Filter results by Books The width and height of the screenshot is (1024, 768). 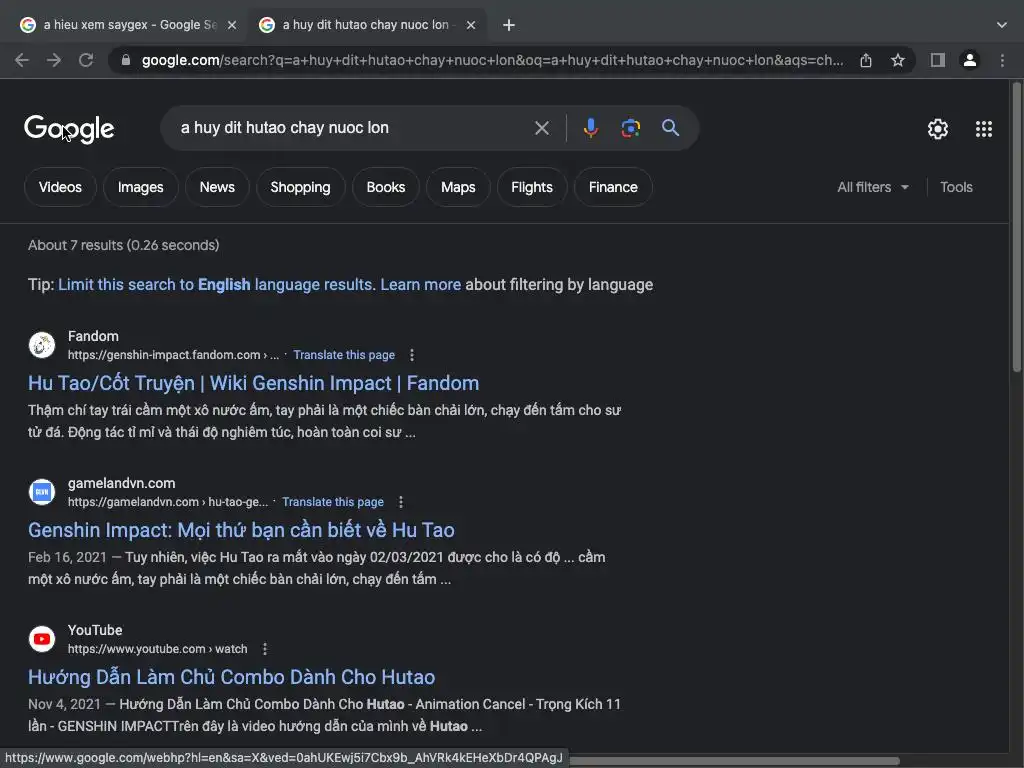(x=385, y=187)
